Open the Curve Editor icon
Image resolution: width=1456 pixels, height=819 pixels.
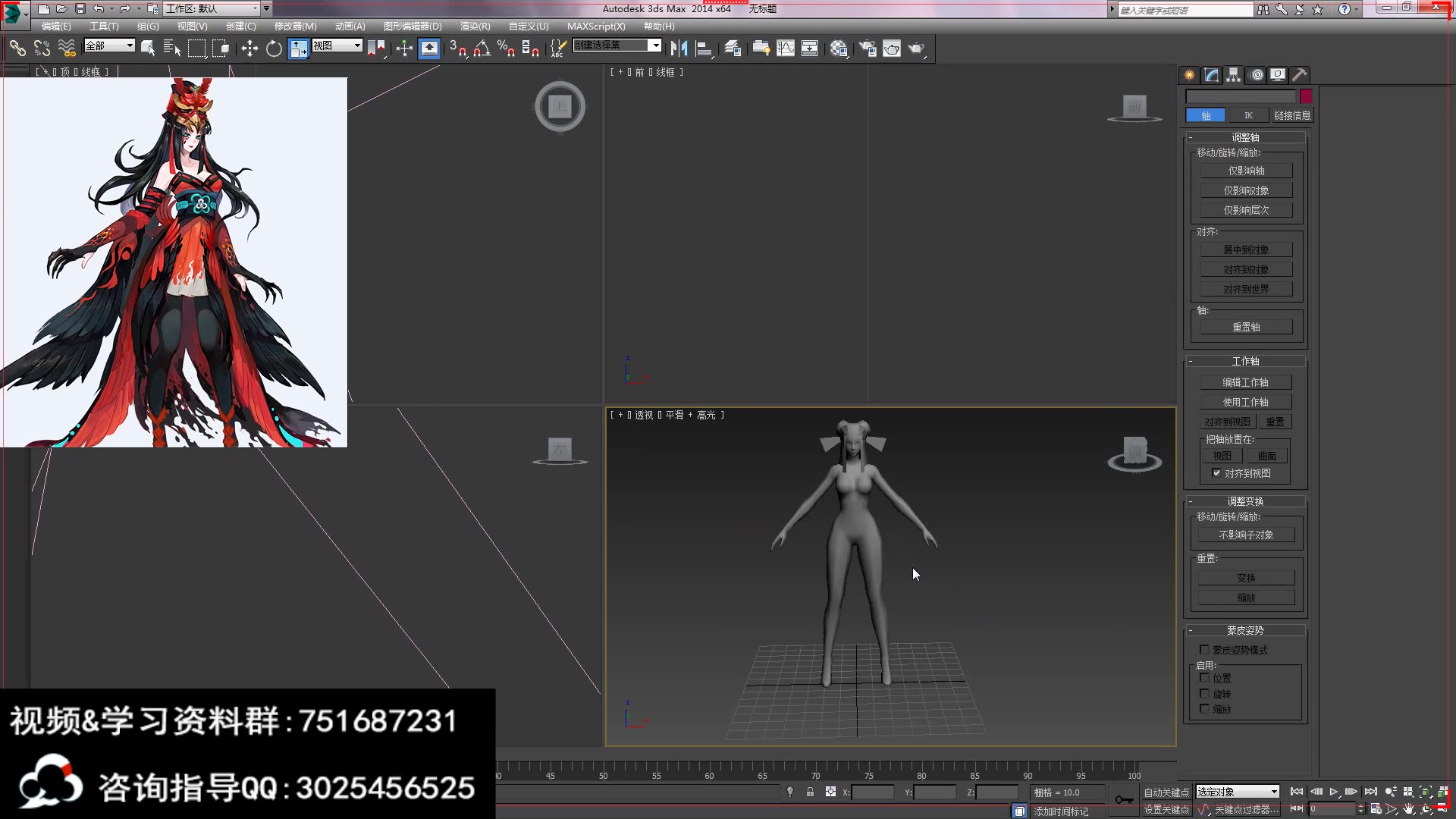point(786,49)
